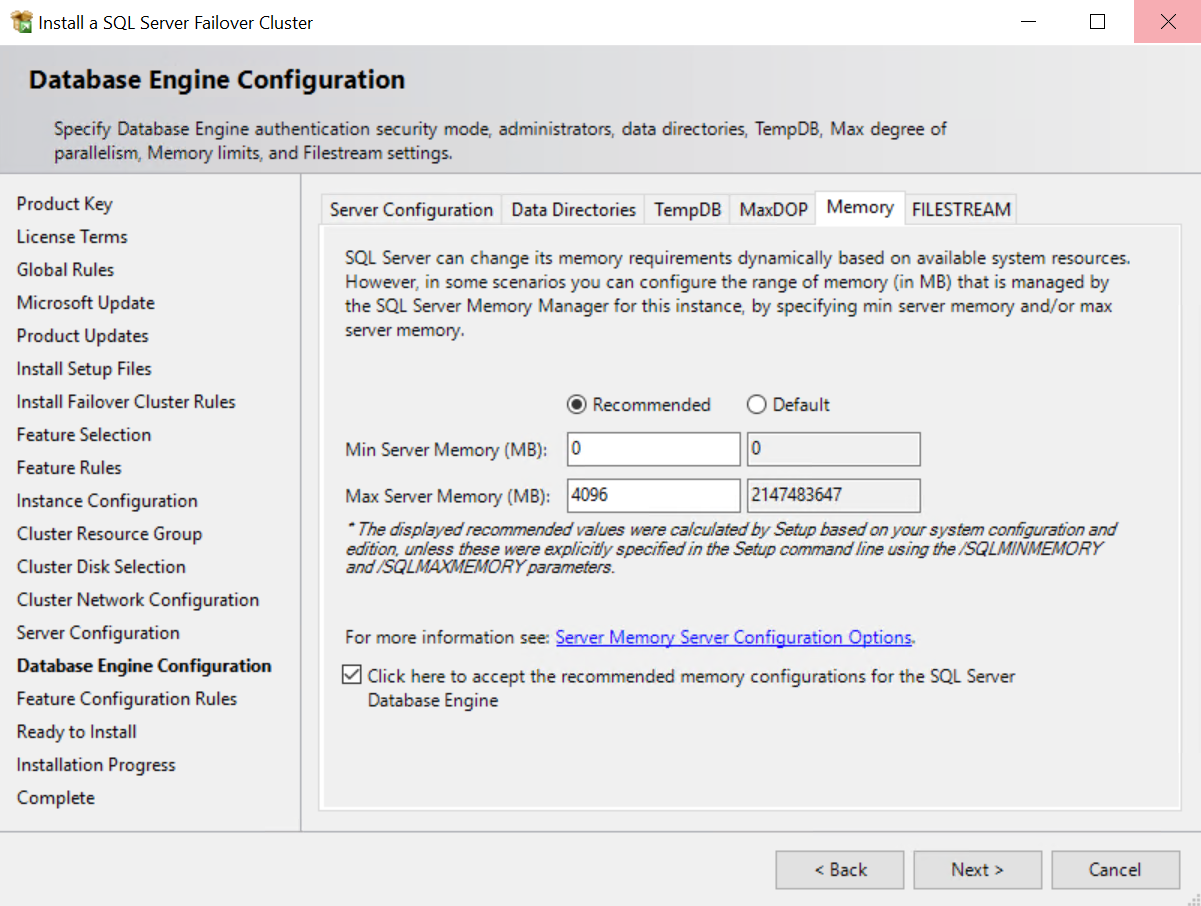This screenshot has width=1201, height=906.
Task: Open the Data Directories tab
Action: (572, 208)
